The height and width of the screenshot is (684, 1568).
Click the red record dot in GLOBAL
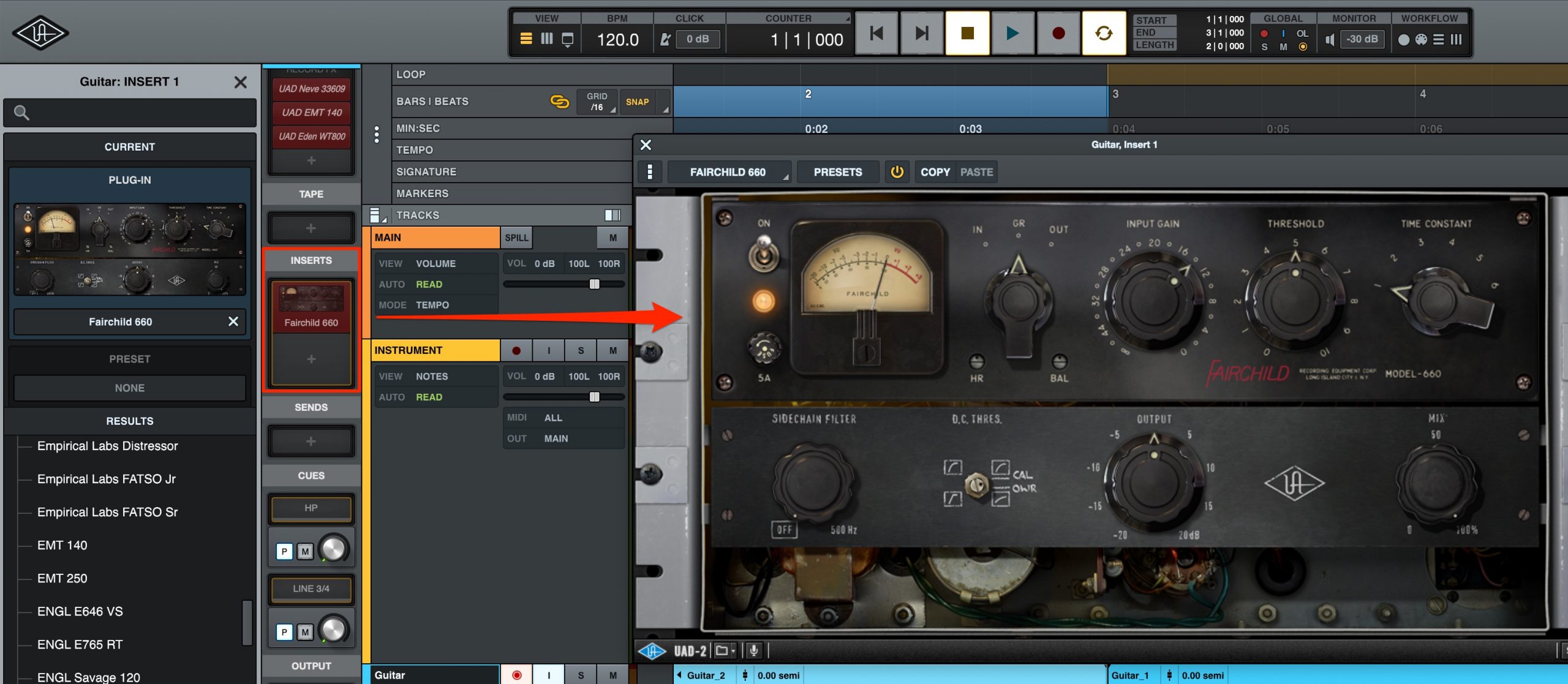point(1264,34)
